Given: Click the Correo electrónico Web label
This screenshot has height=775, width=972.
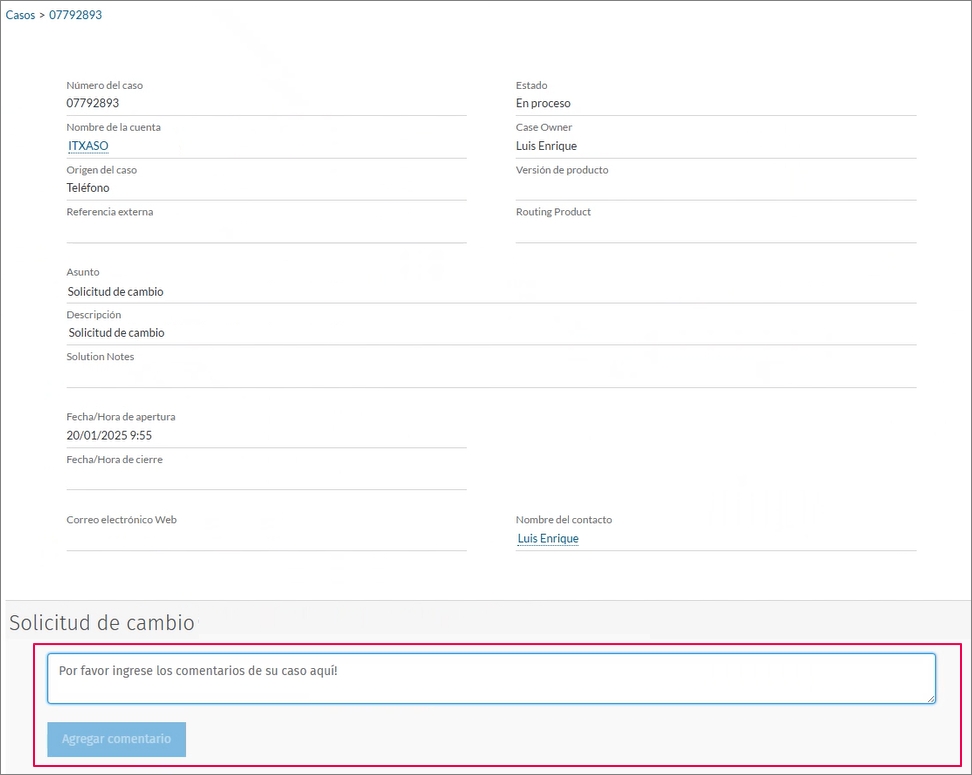Looking at the screenshot, I should click(x=122, y=520).
